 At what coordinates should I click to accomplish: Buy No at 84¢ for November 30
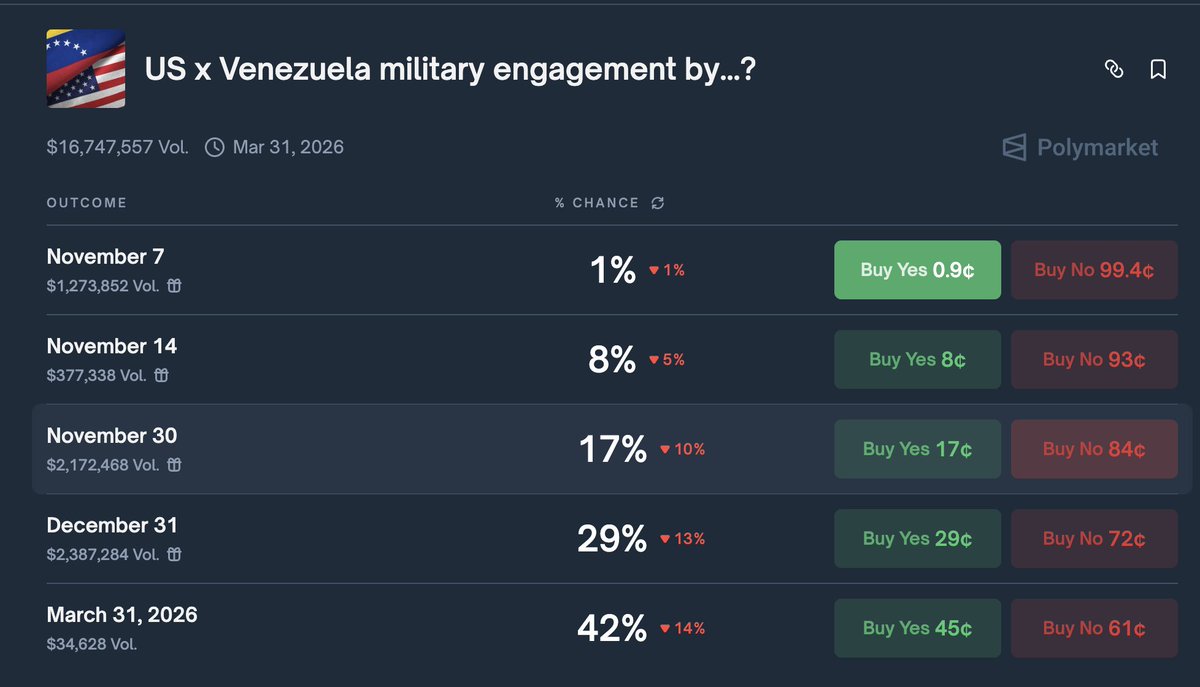point(1094,449)
